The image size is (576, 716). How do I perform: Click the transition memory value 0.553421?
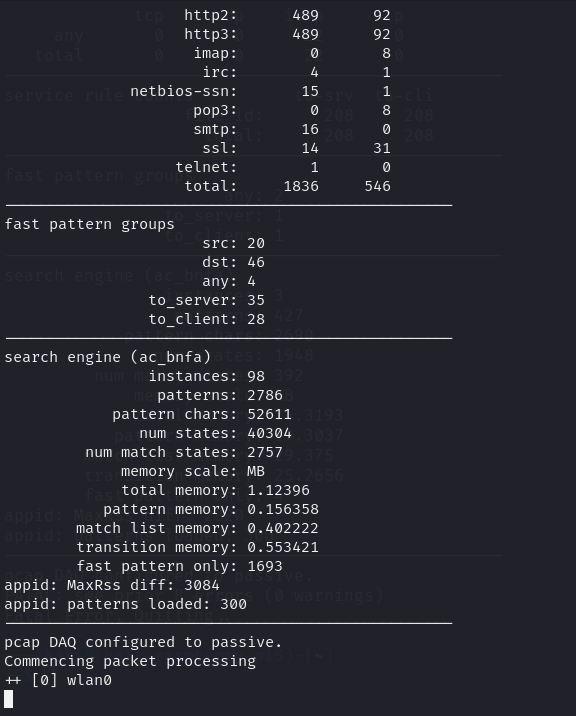tap(283, 548)
